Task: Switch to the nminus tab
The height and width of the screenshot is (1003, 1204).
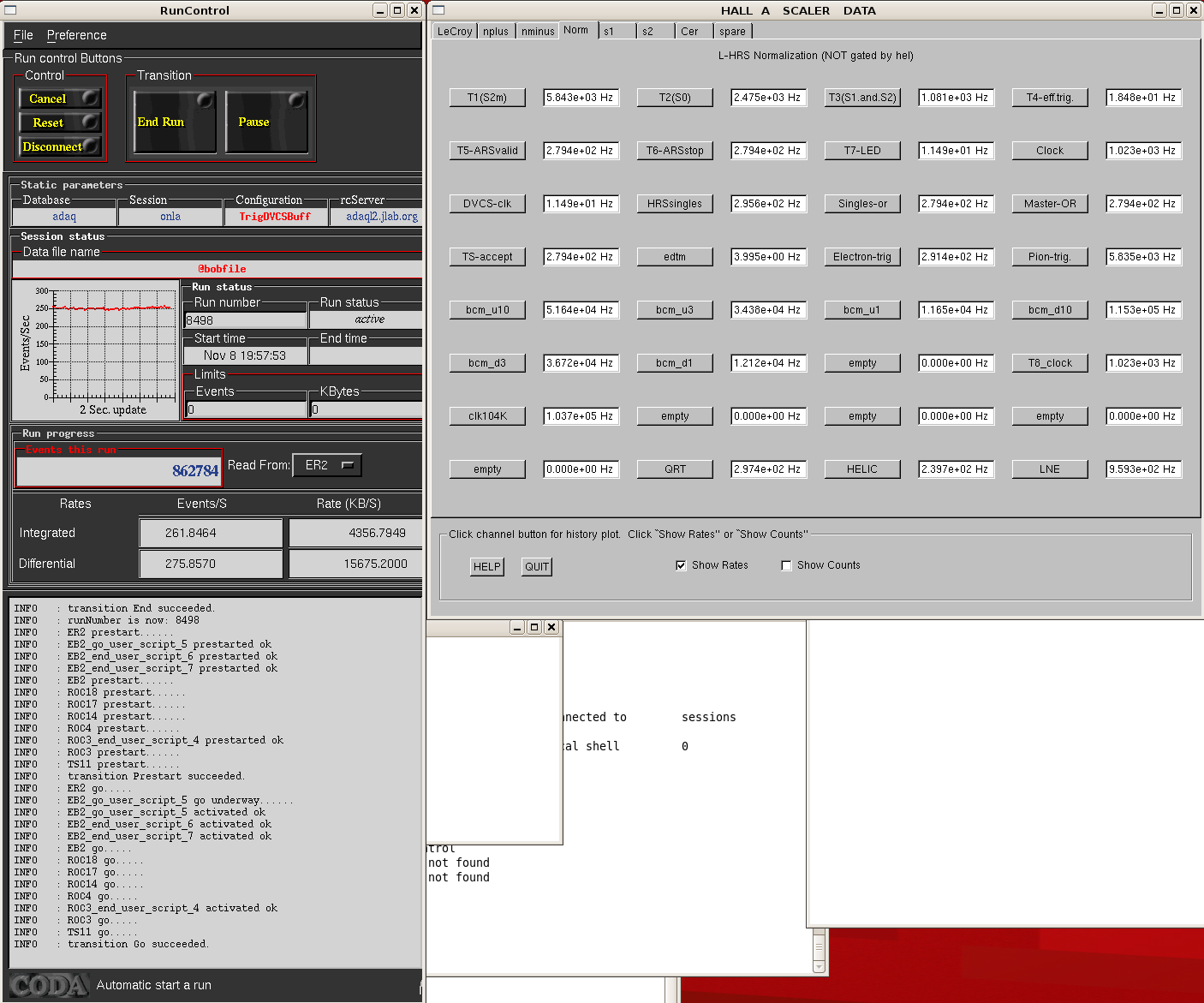Action: (538, 31)
